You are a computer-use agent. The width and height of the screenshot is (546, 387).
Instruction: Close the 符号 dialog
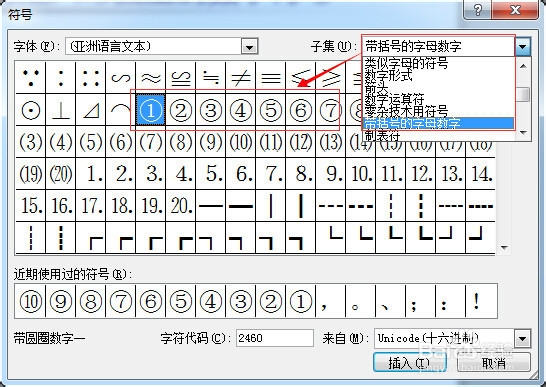(515, 10)
